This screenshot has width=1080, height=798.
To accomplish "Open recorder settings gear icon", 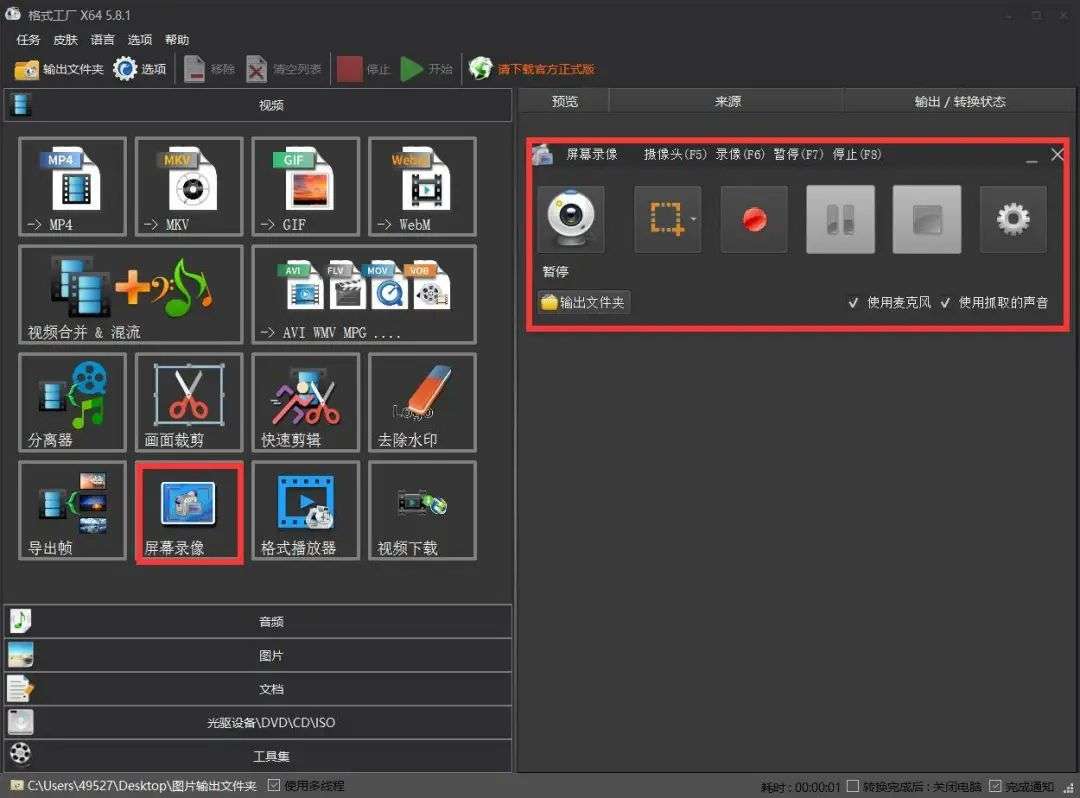I will 1013,219.
